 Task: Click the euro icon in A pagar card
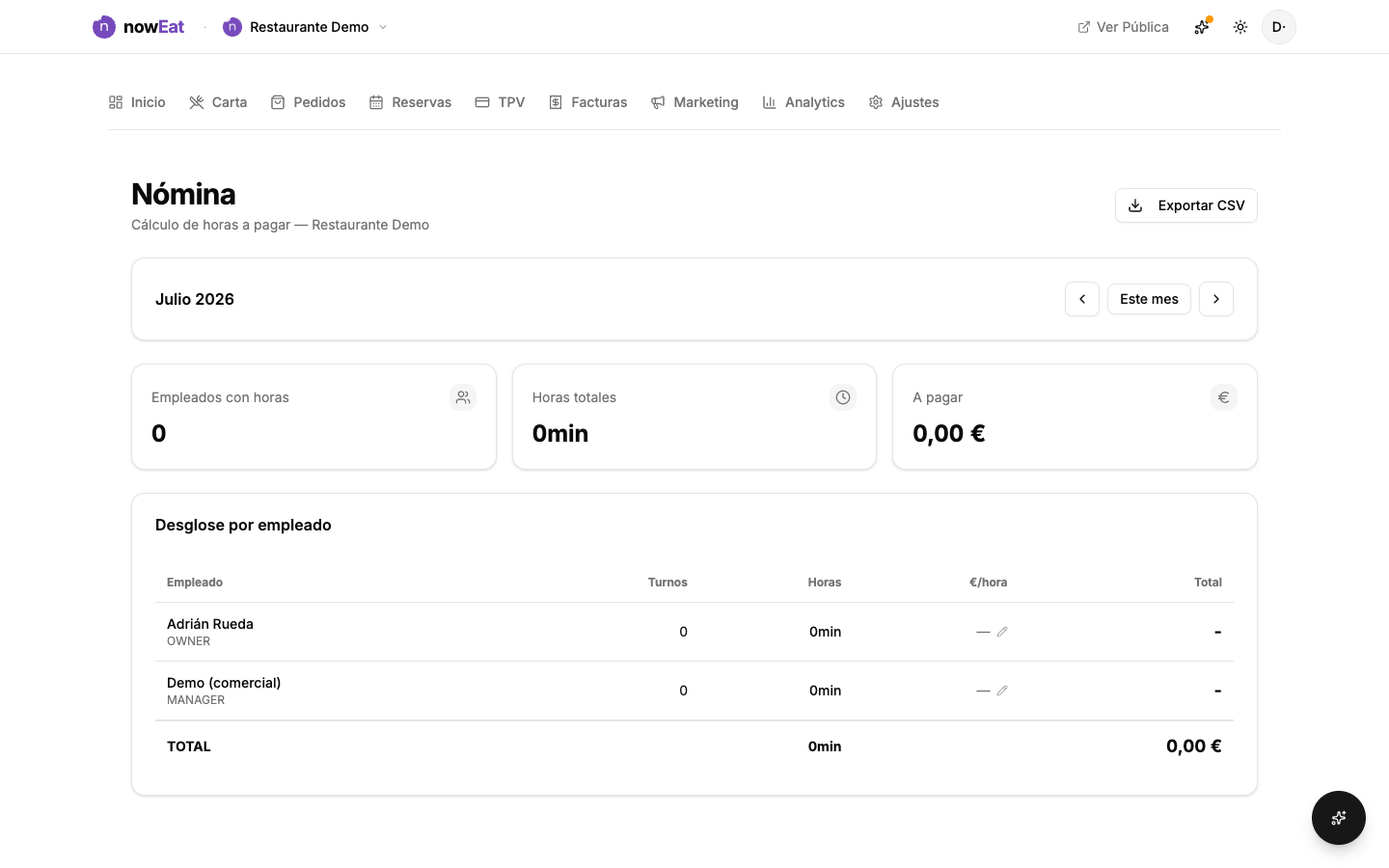pyautogui.click(x=1224, y=397)
